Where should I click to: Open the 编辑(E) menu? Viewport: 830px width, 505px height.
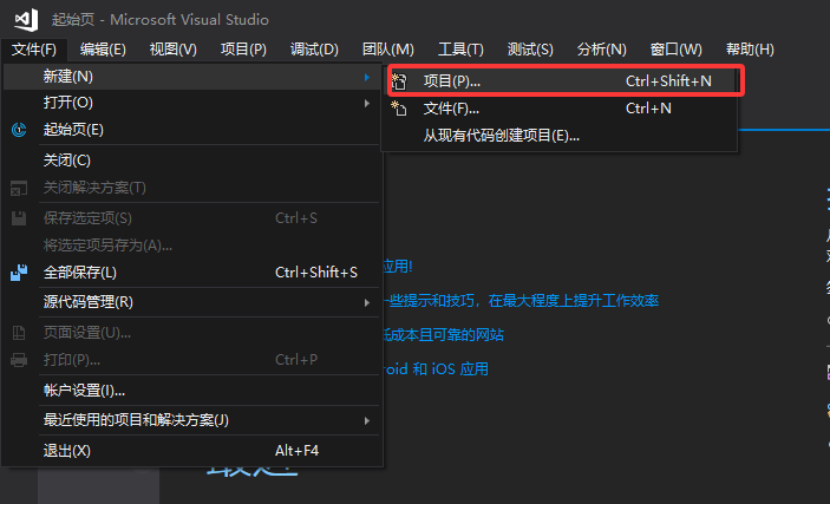(103, 50)
